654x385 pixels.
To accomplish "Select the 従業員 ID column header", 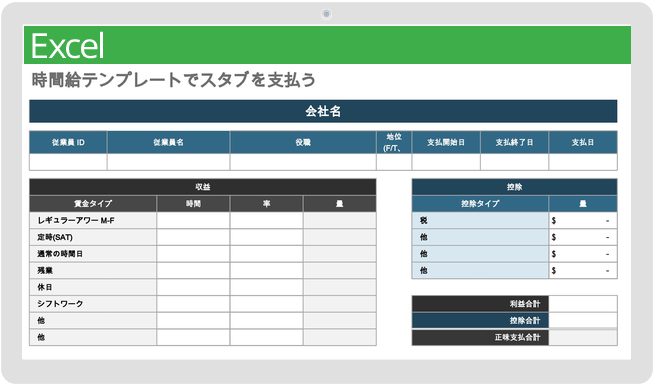I will (68, 142).
